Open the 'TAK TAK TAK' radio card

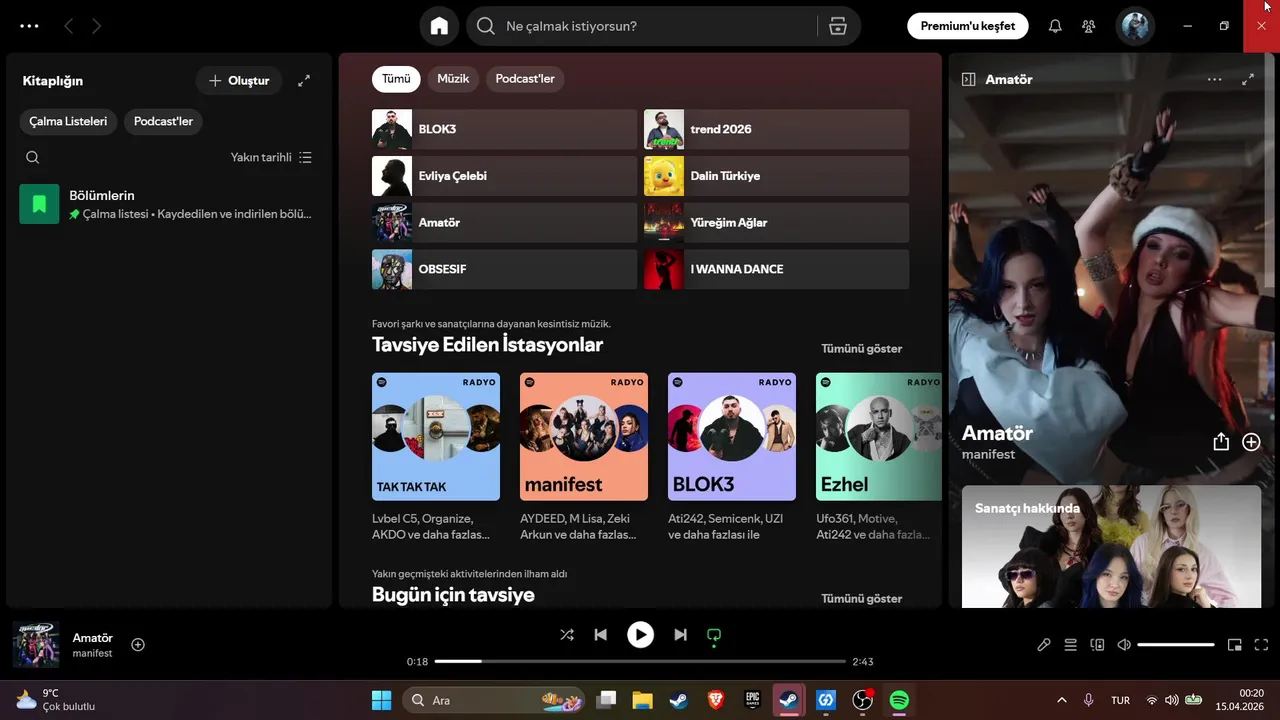436,457
